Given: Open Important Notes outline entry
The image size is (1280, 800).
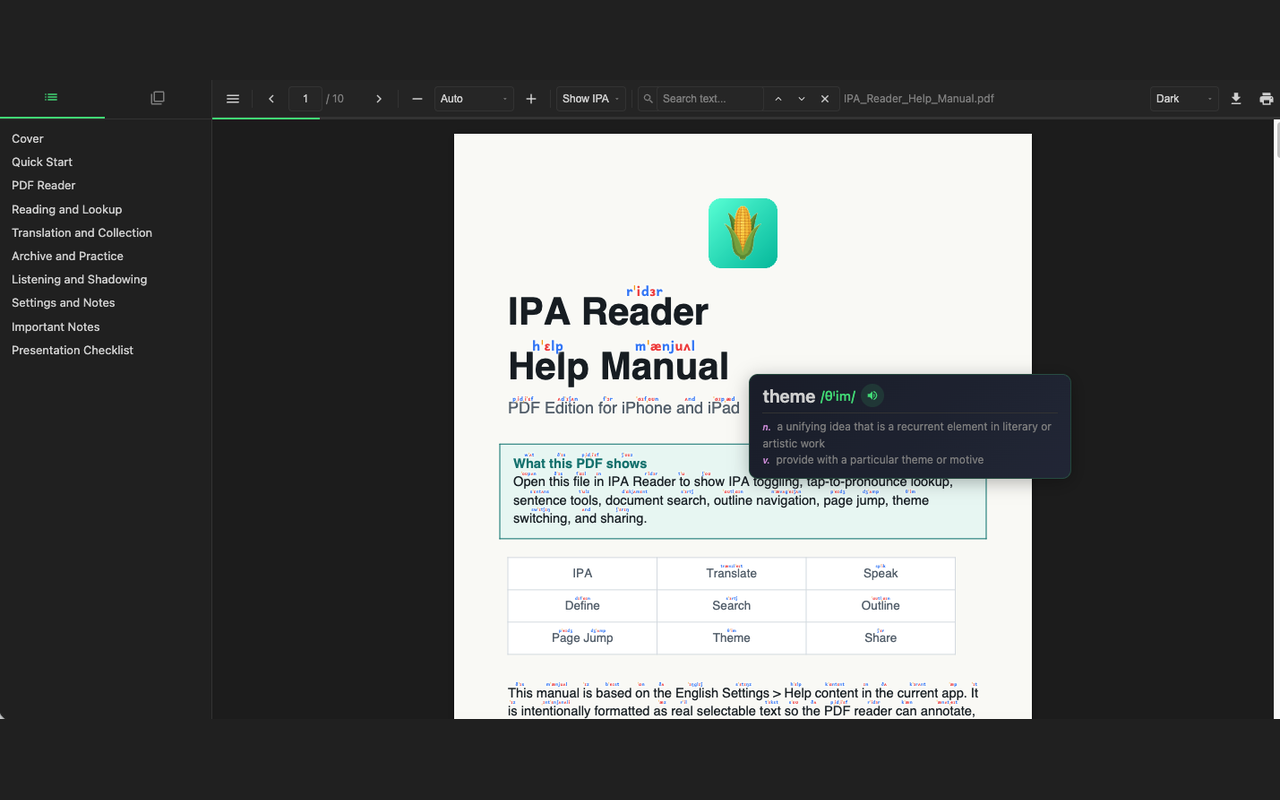Looking at the screenshot, I should 56,327.
